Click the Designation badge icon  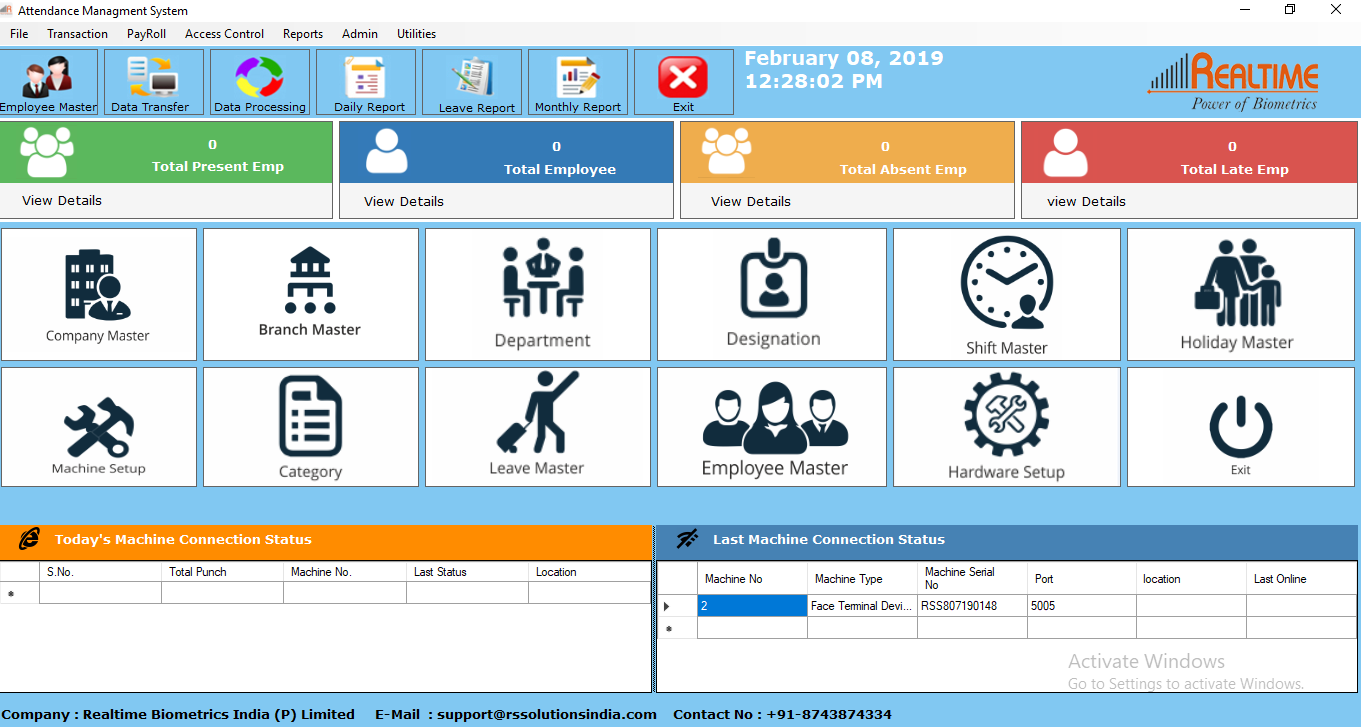771,293
